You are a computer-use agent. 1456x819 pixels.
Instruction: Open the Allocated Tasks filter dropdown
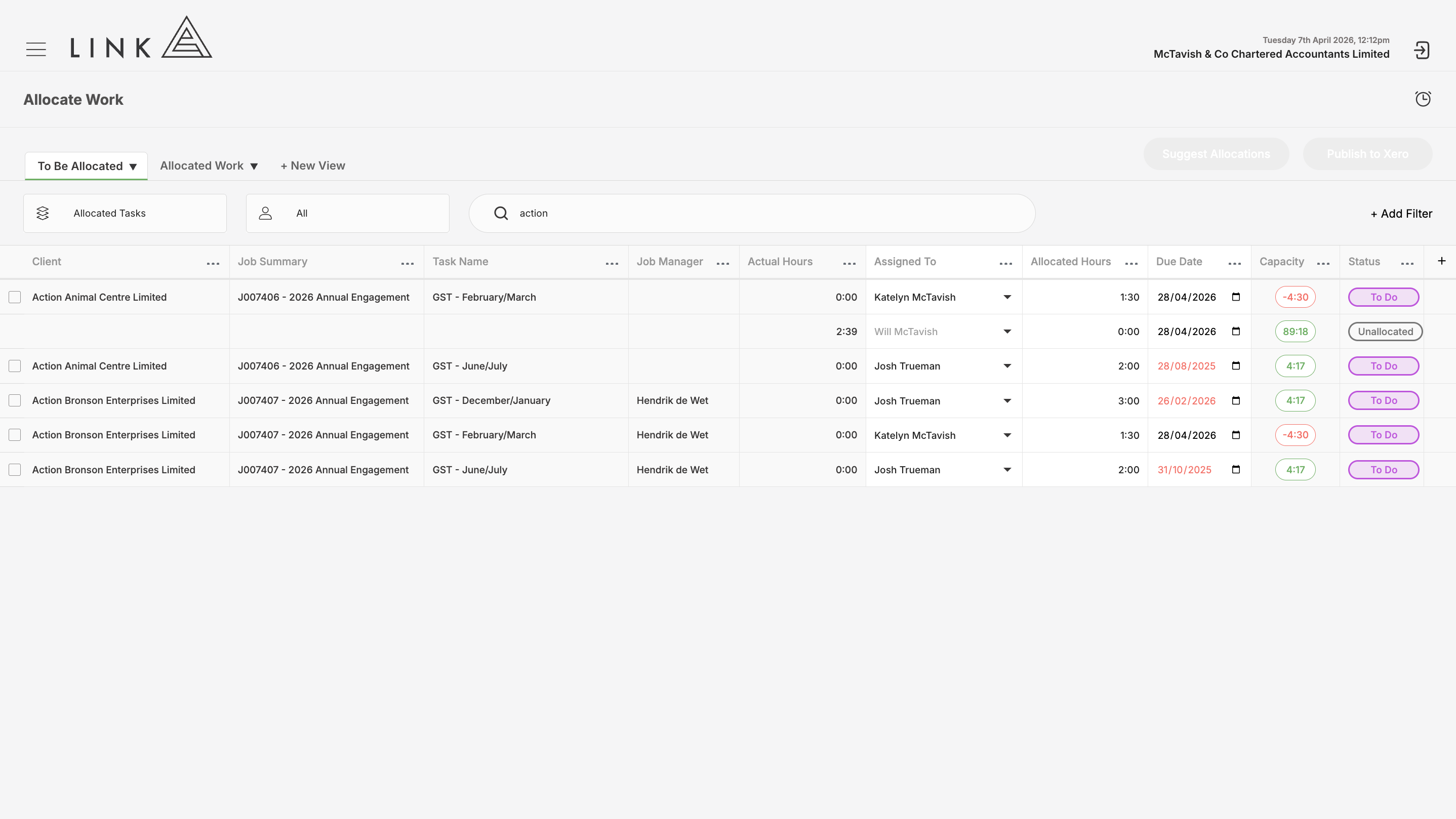[125, 213]
